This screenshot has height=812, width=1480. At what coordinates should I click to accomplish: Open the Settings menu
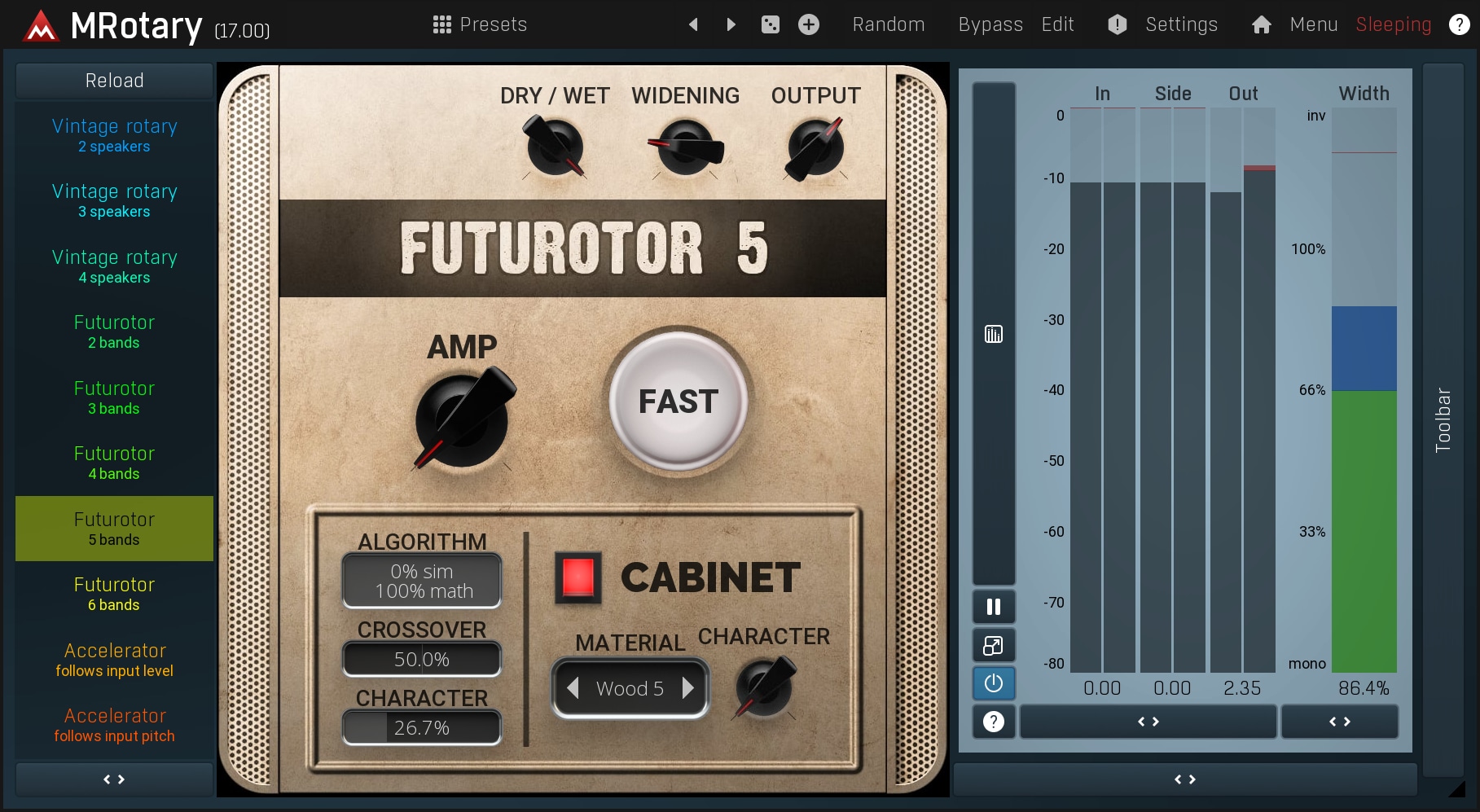(x=1181, y=24)
